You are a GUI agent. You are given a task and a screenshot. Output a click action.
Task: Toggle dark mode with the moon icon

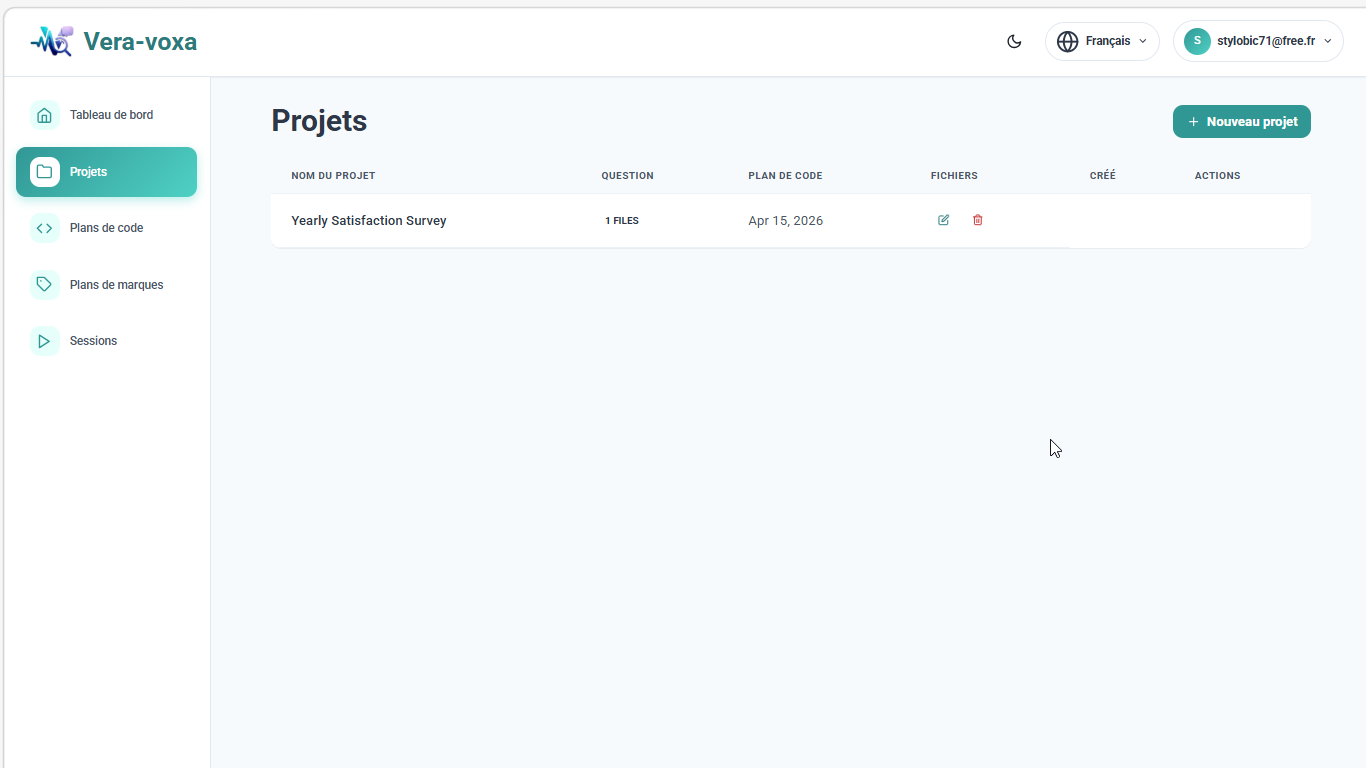tap(1014, 41)
